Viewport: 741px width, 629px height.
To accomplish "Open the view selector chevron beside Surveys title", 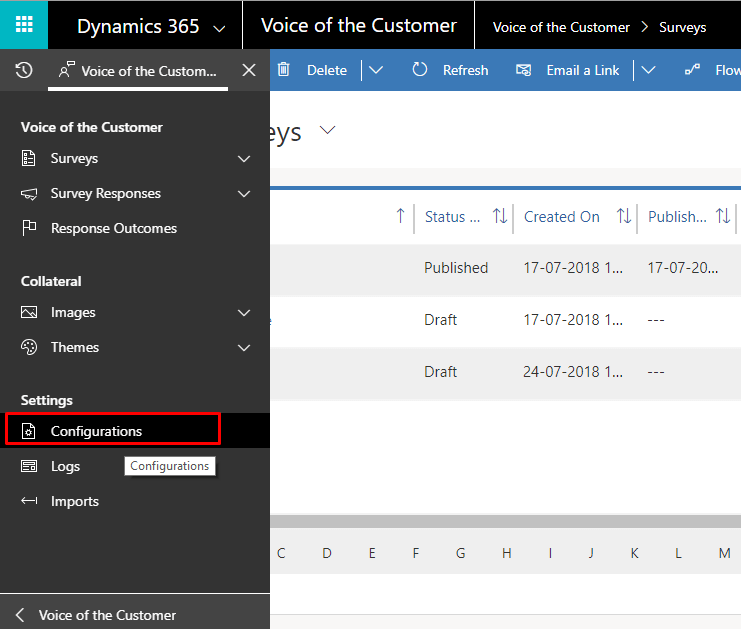I will 327,130.
